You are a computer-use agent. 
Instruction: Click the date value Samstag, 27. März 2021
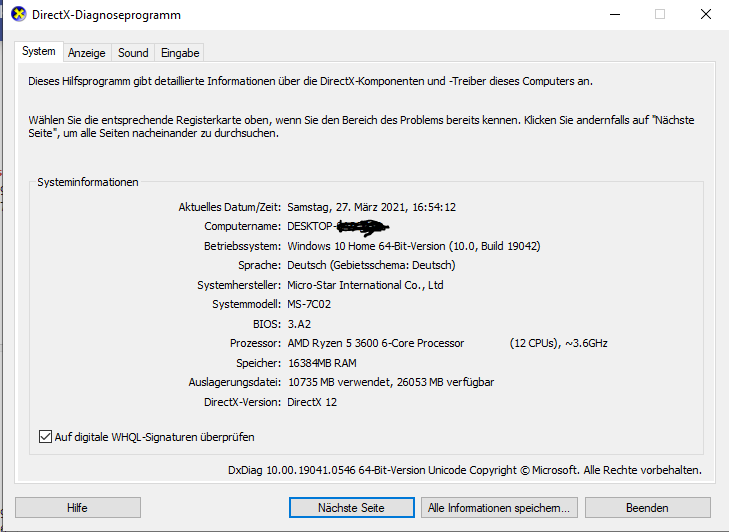(371, 207)
